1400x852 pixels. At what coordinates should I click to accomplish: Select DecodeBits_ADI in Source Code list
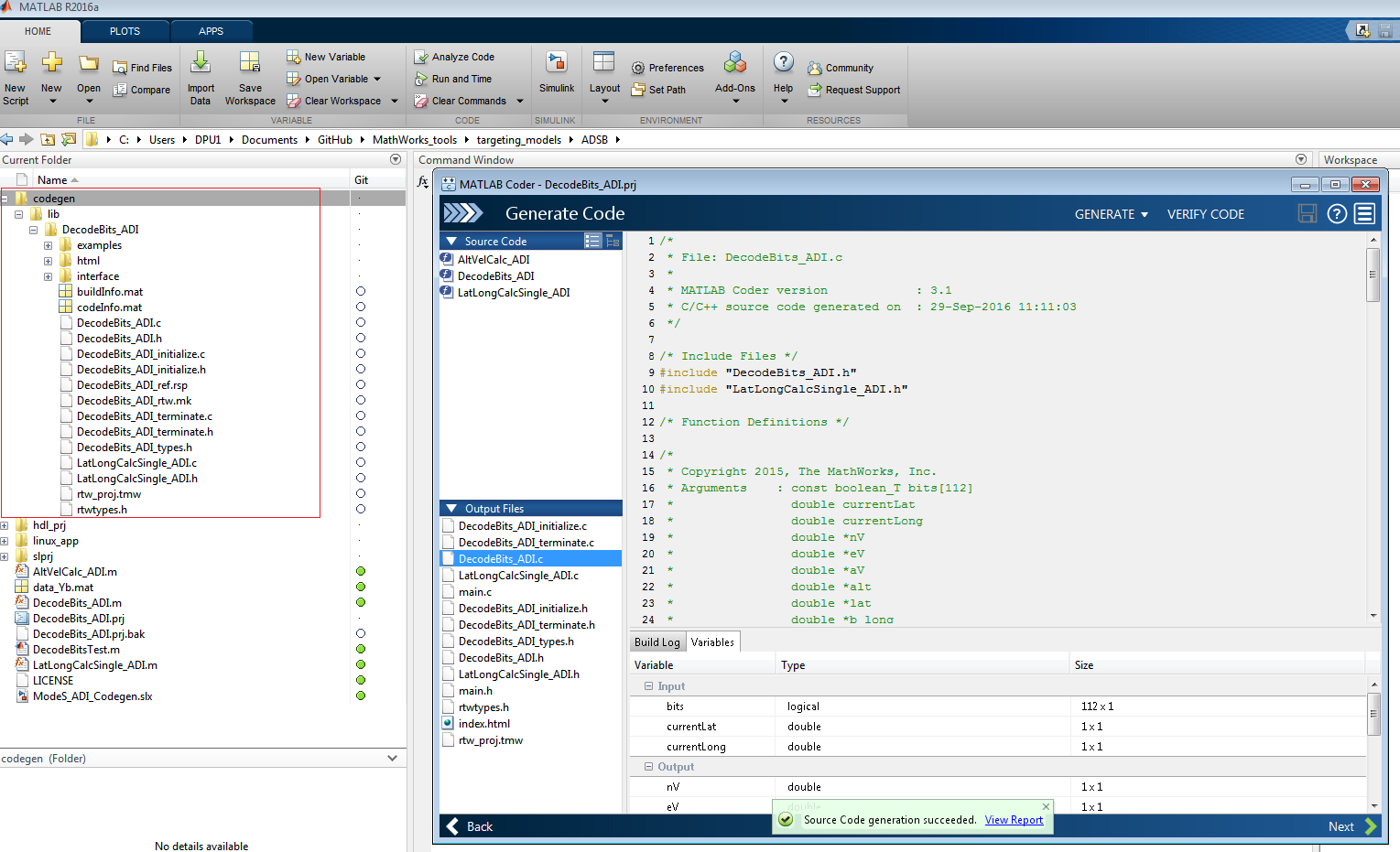tap(495, 275)
